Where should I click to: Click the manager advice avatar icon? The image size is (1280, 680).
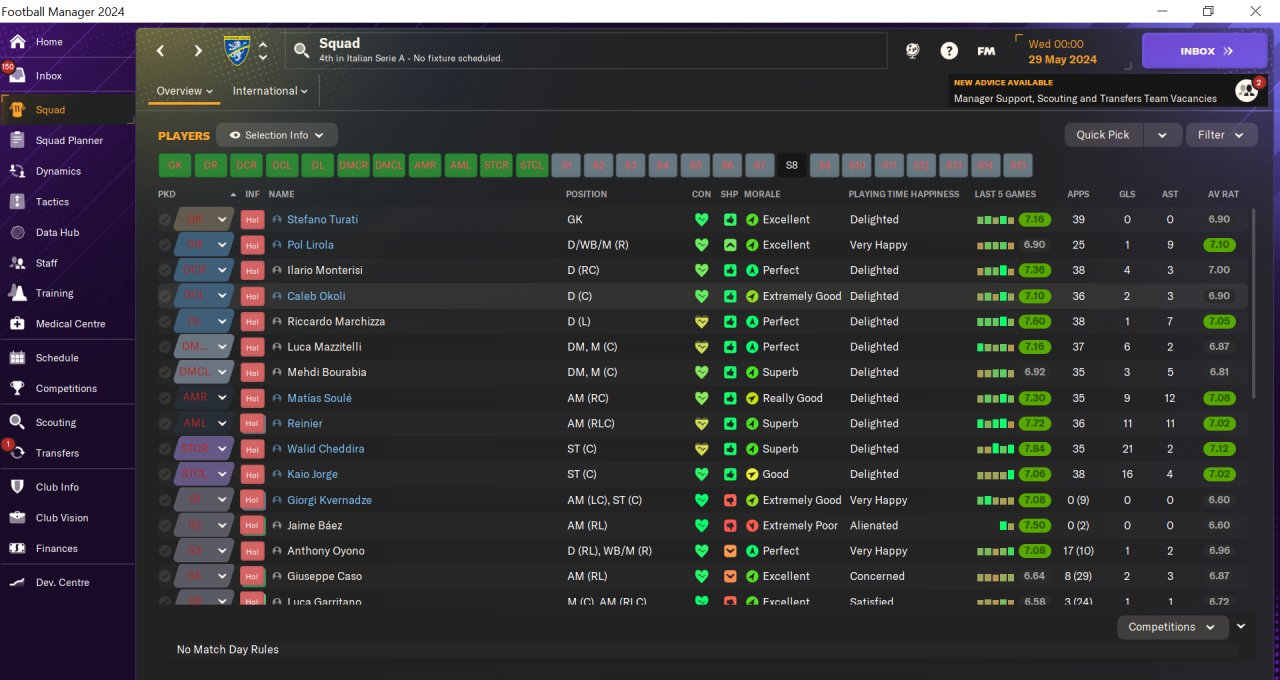point(1247,91)
